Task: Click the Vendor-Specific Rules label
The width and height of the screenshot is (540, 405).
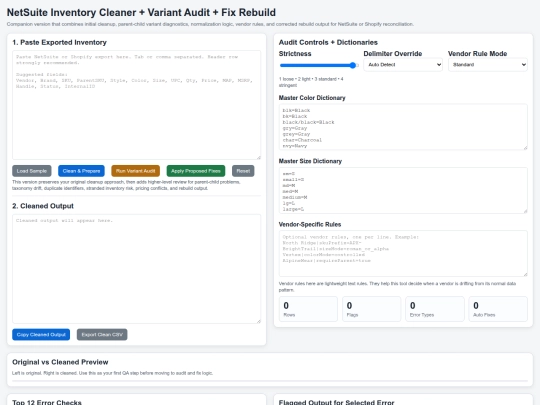Action: click(310, 225)
